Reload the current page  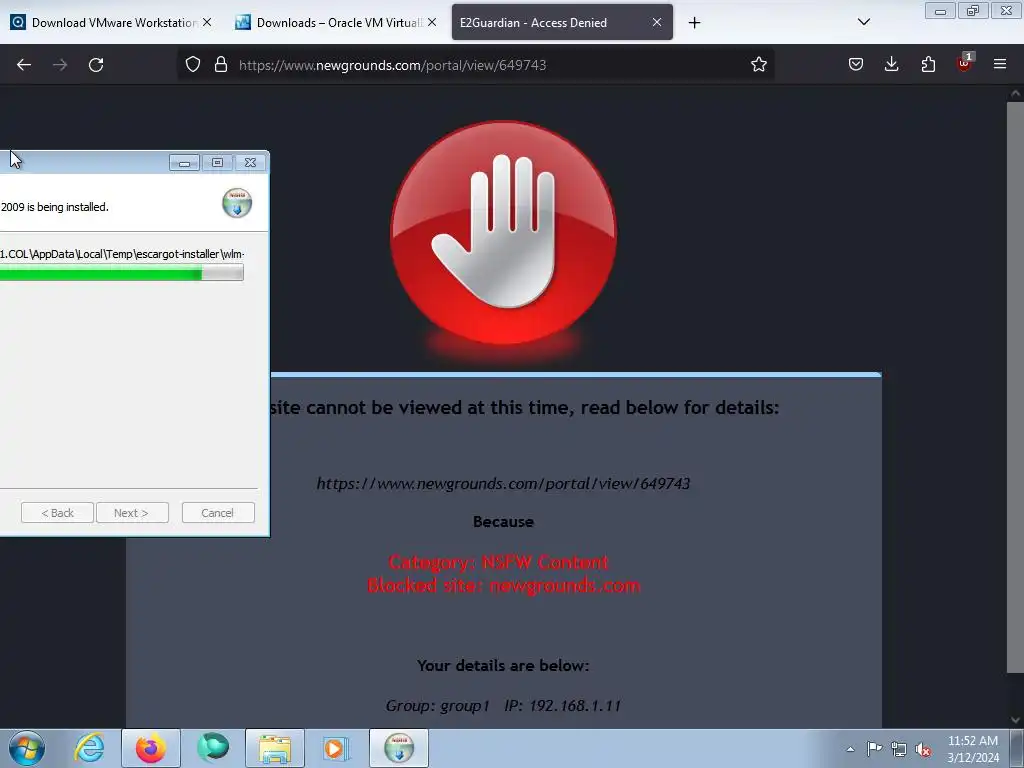coord(96,65)
